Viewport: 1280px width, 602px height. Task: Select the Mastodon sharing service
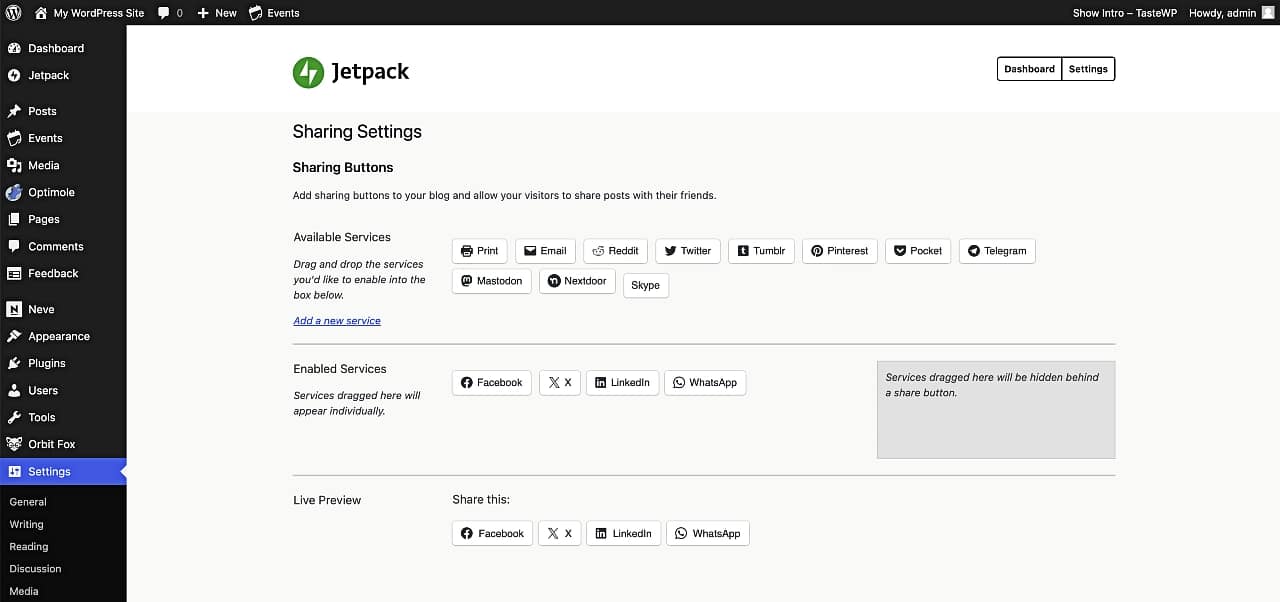[x=492, y=281]
